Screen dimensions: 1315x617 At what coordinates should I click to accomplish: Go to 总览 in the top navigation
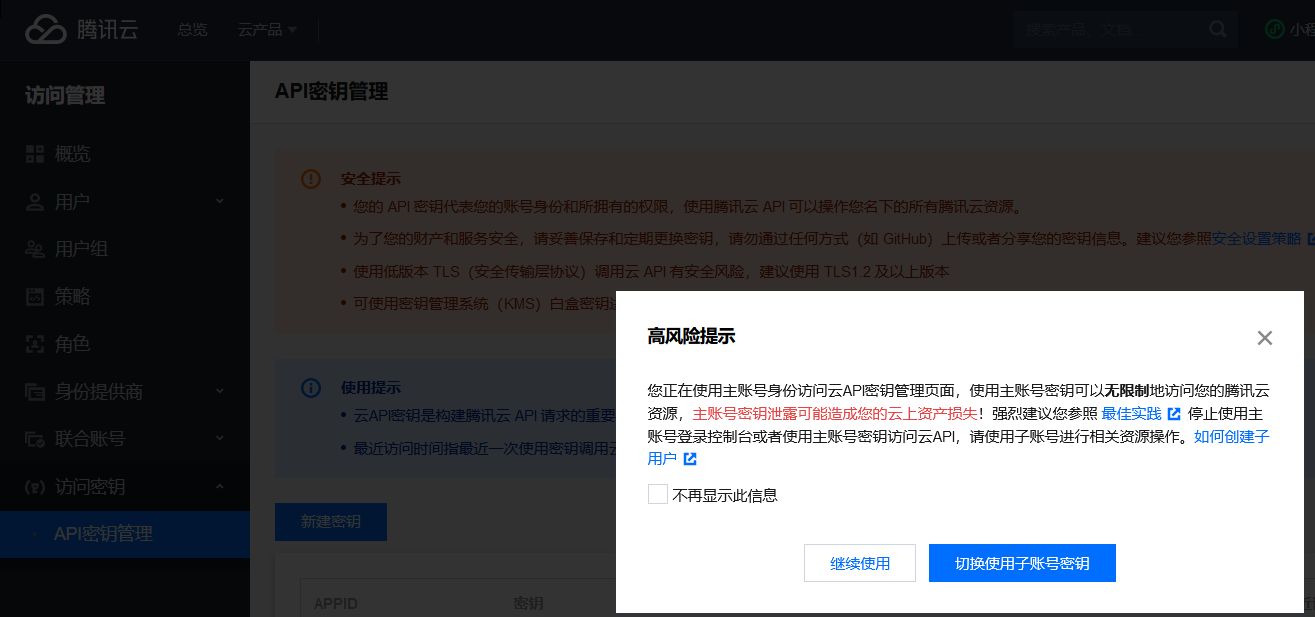(192, 30)
